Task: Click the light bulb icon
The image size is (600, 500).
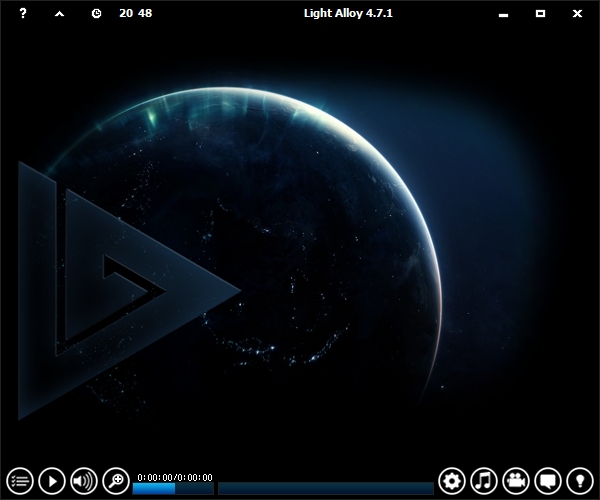Action: [x=580, y=481]
